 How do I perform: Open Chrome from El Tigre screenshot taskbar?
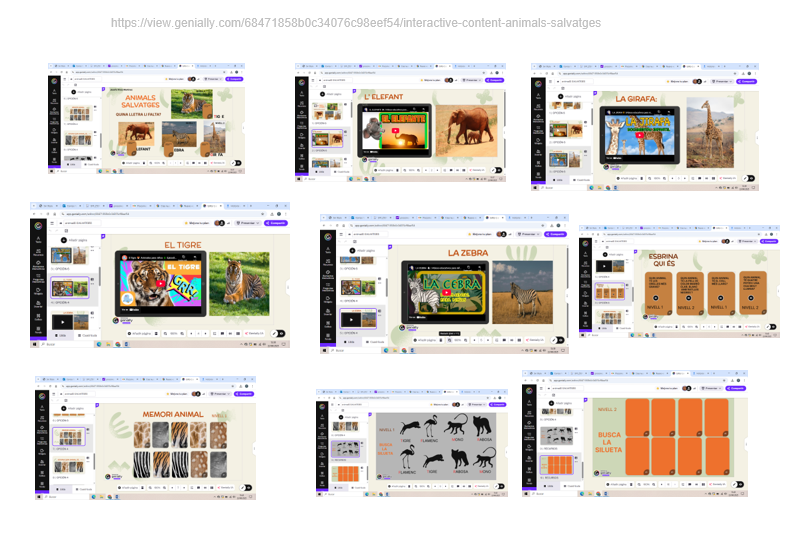[117, 344]
